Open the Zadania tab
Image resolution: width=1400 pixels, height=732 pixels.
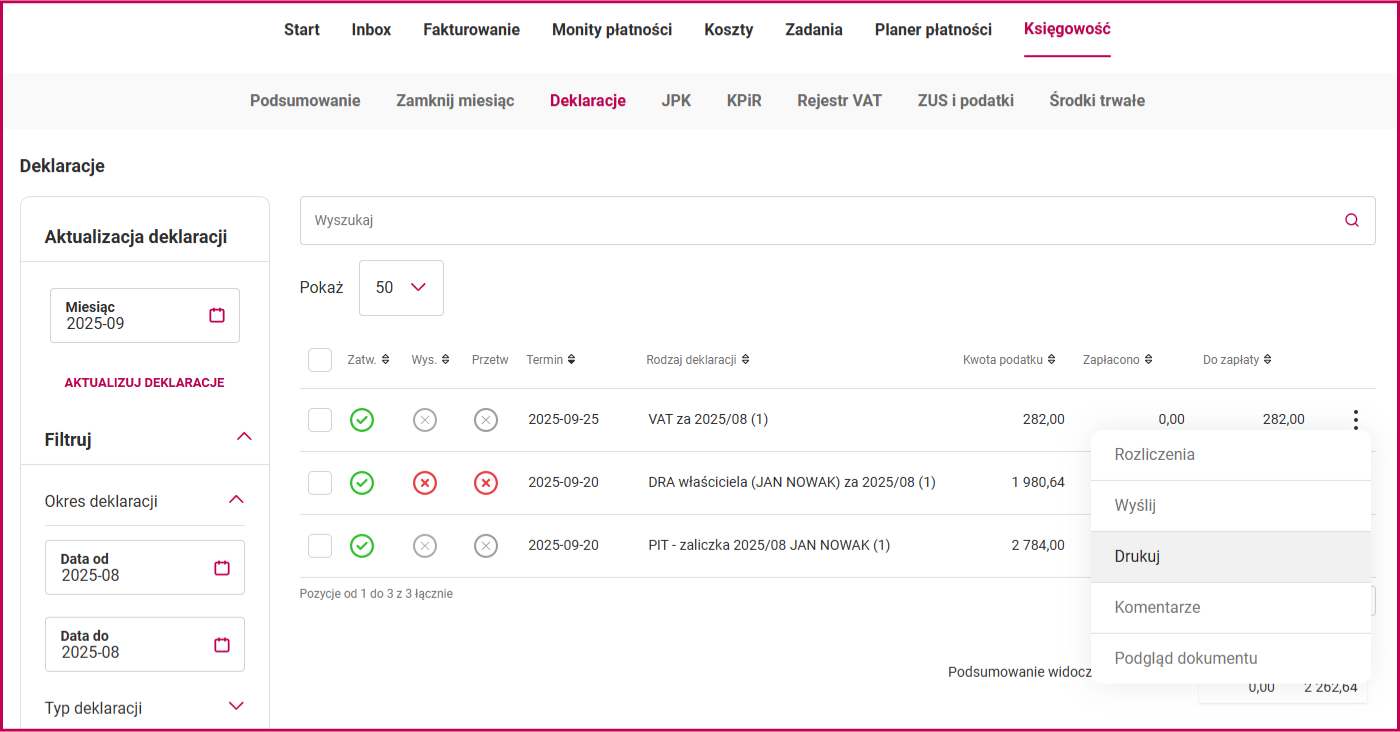[814, 30]
